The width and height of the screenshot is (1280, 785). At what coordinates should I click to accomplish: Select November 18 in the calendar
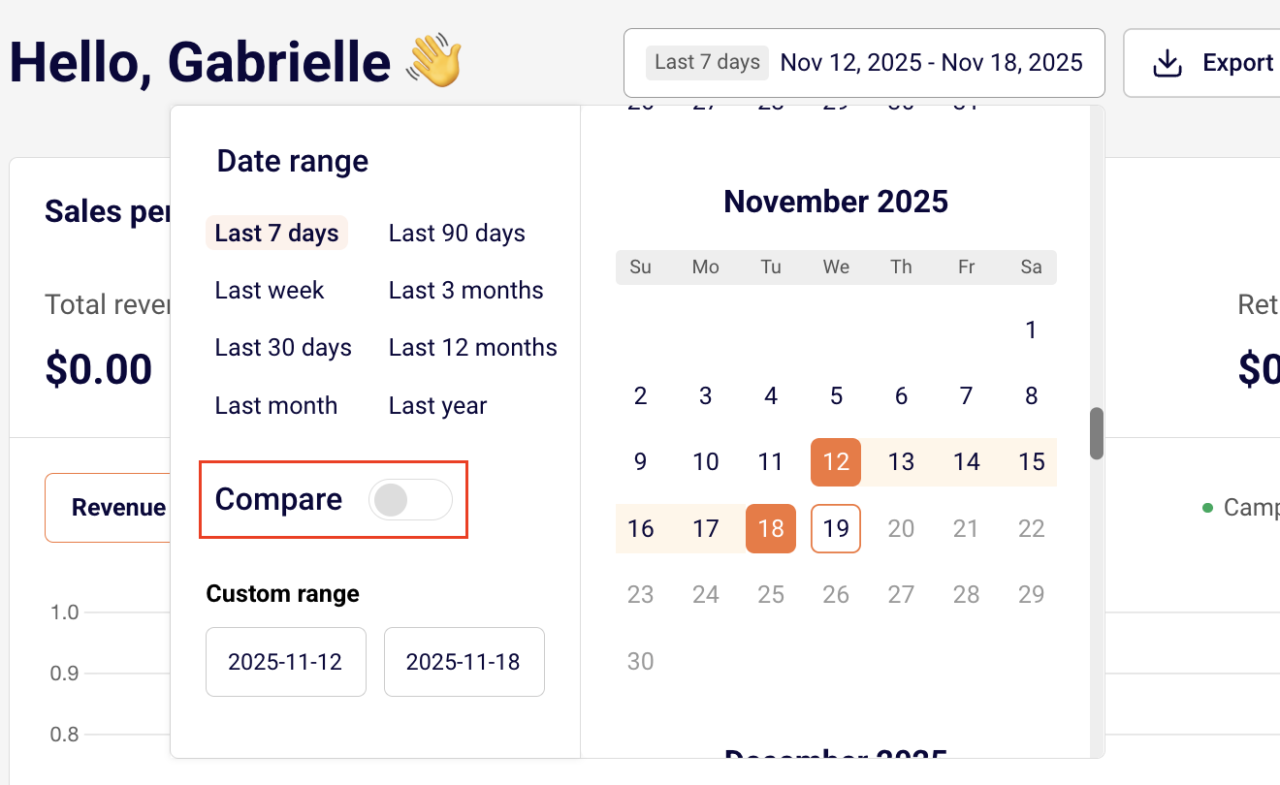[771, 528]
